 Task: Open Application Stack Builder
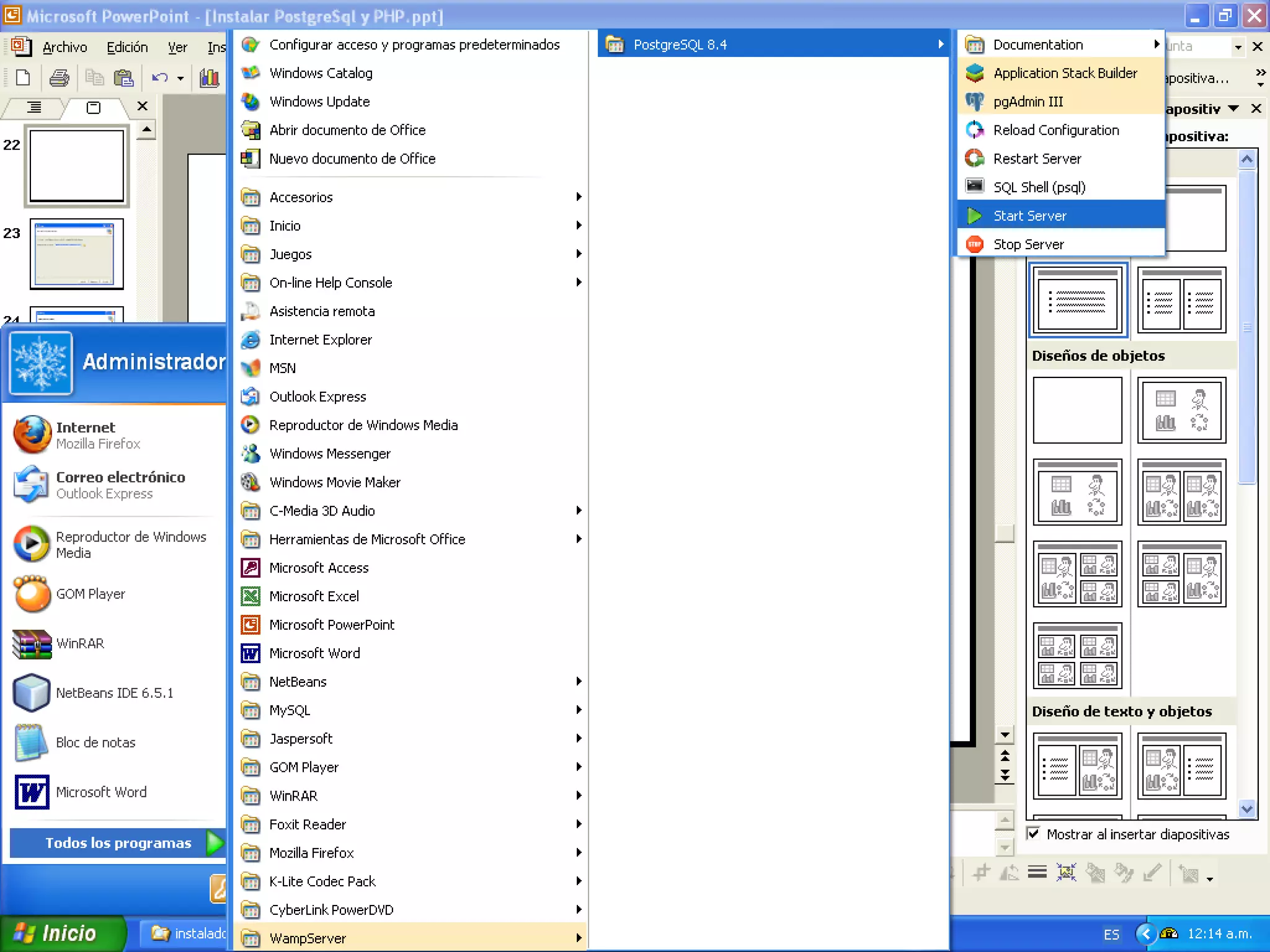[1064, 73]
